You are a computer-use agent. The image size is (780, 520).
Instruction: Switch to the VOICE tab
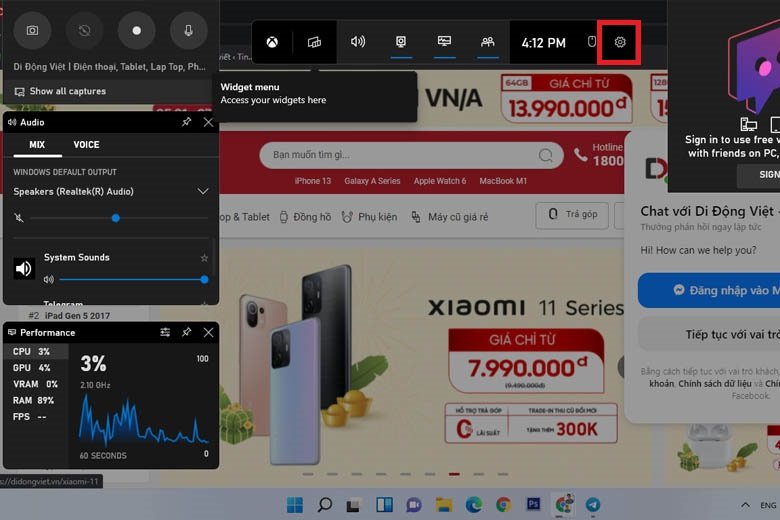[x=86, y=145]
